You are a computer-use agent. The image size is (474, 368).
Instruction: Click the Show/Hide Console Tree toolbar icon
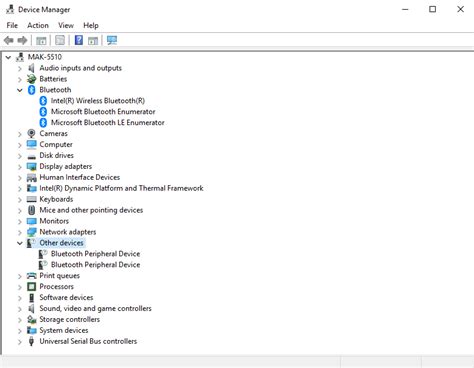pos(41,41)
